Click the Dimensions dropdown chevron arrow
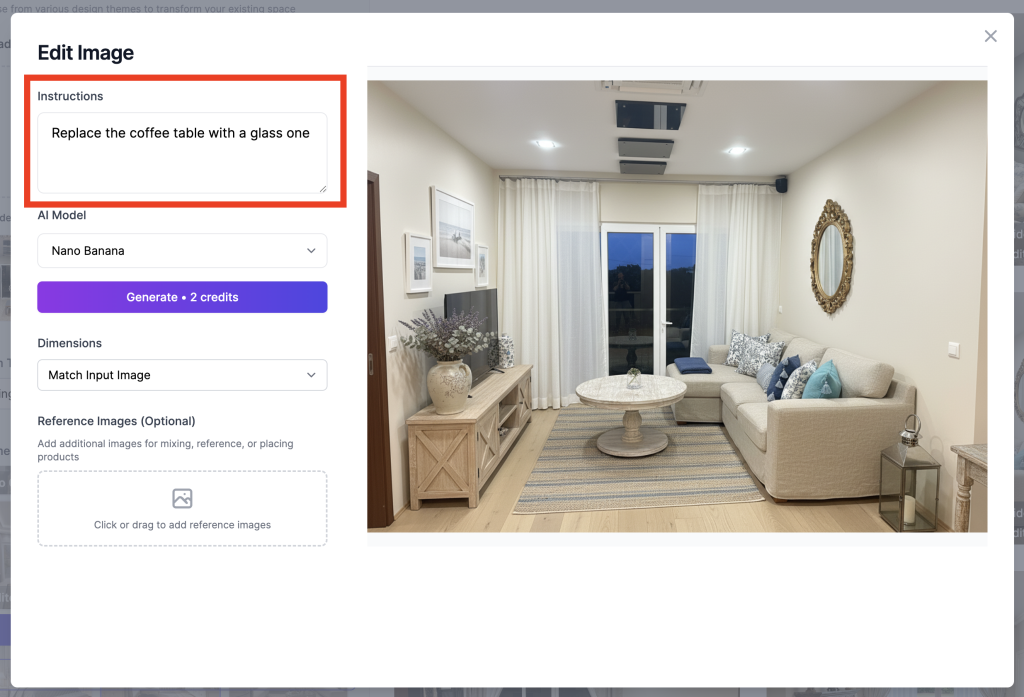The height and width of the screenshot is (697, 1024). 312,375
